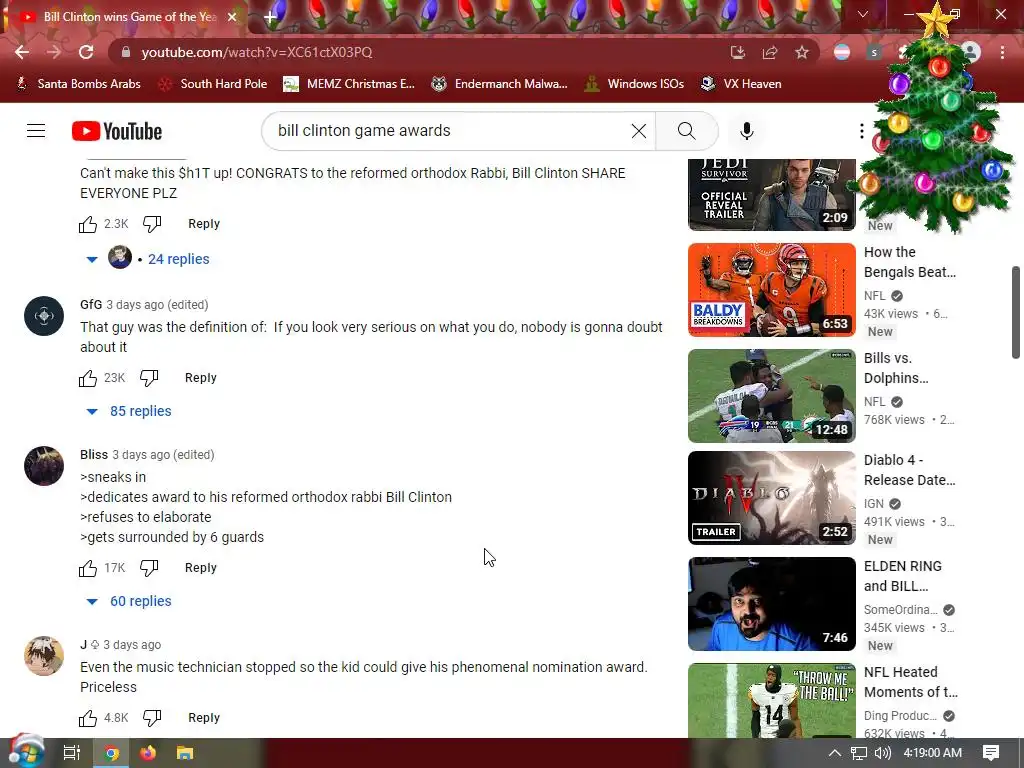Viewport: 1024px width, 768px height.
Task: Close the Bill Clinton YouTube tab
Action: [232, 17]
